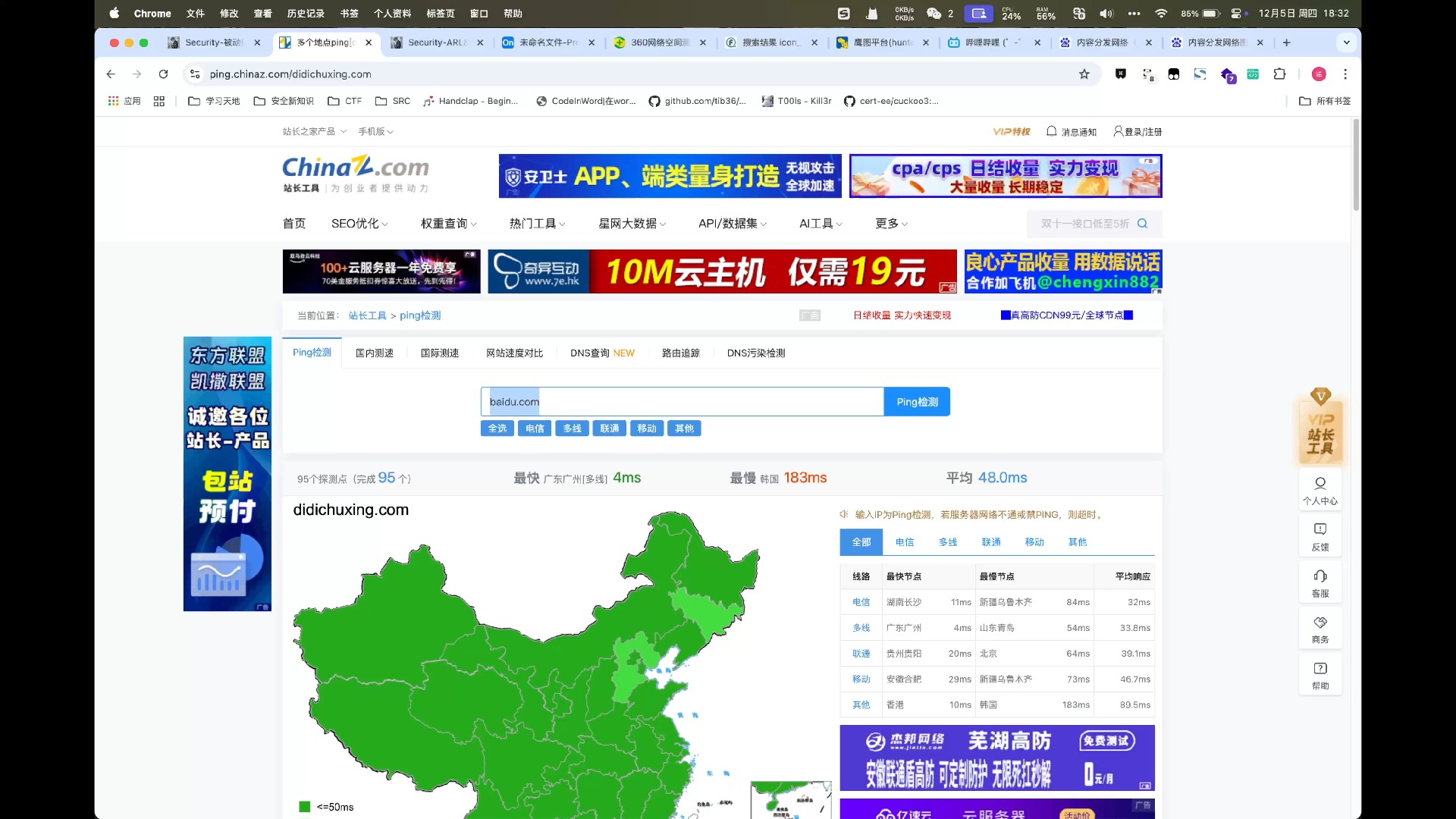Open 个人中心 in the right sidebar
Viewport: 1456px width, 819px height.
[1320, 490]
